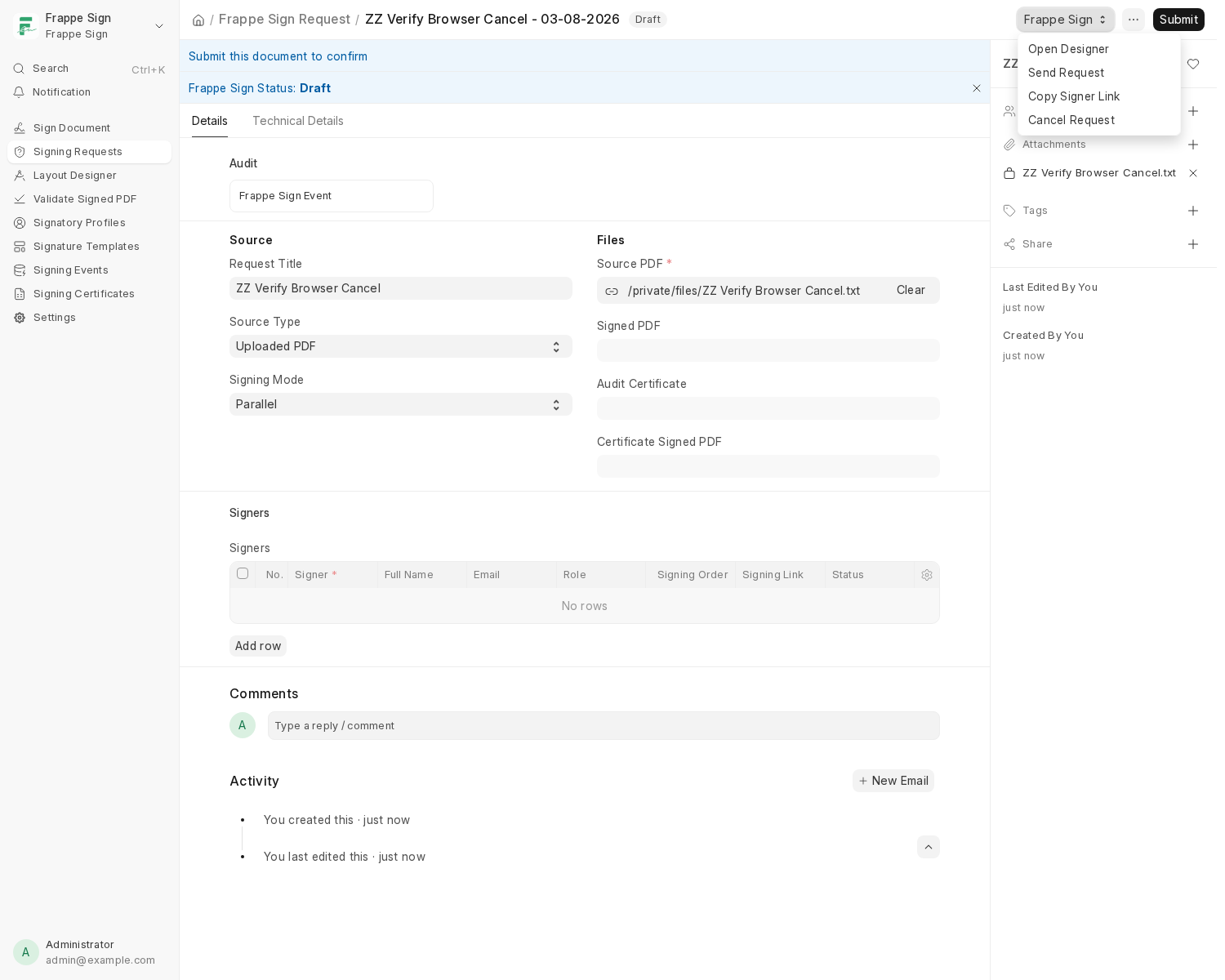This screenshot has height=980, width=1225.
Task: Click the lock icon beside attachment file
Action: 1009,173
